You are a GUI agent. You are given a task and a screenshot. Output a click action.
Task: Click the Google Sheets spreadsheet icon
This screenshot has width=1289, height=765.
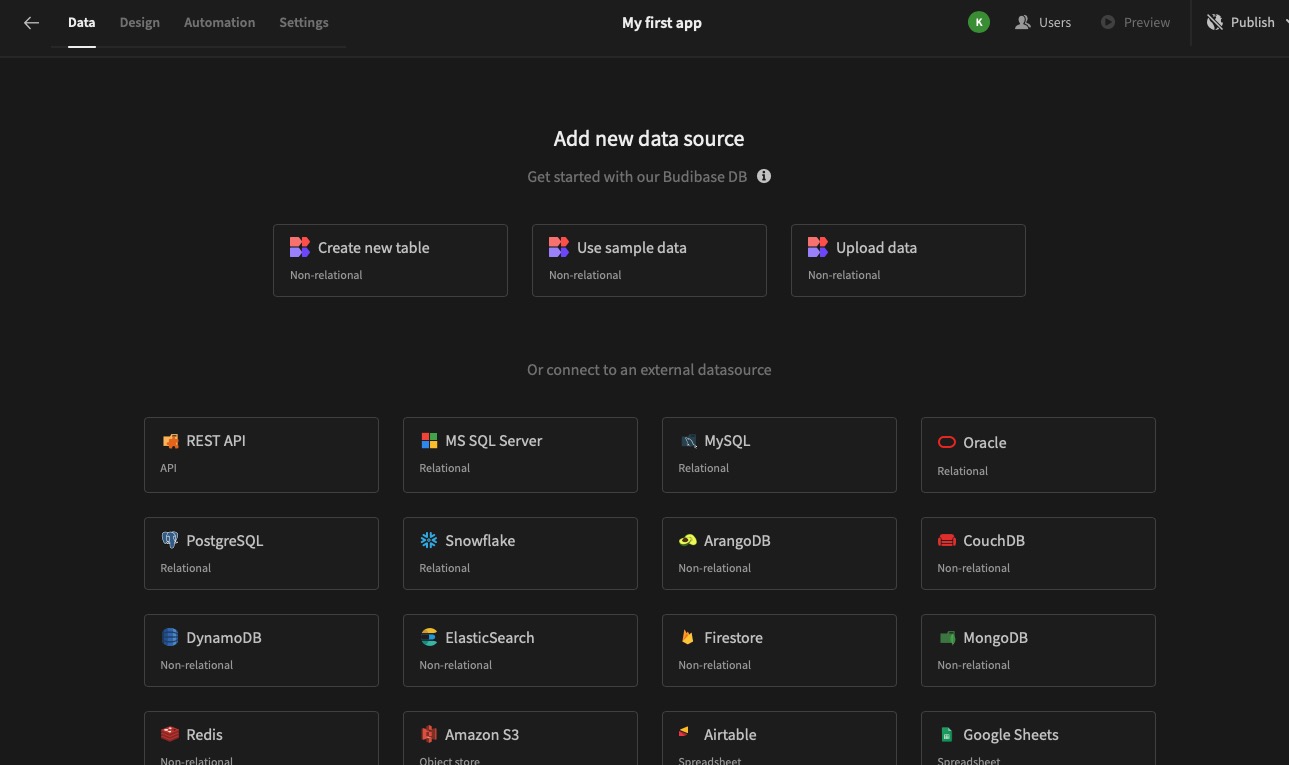click(946, 734)
